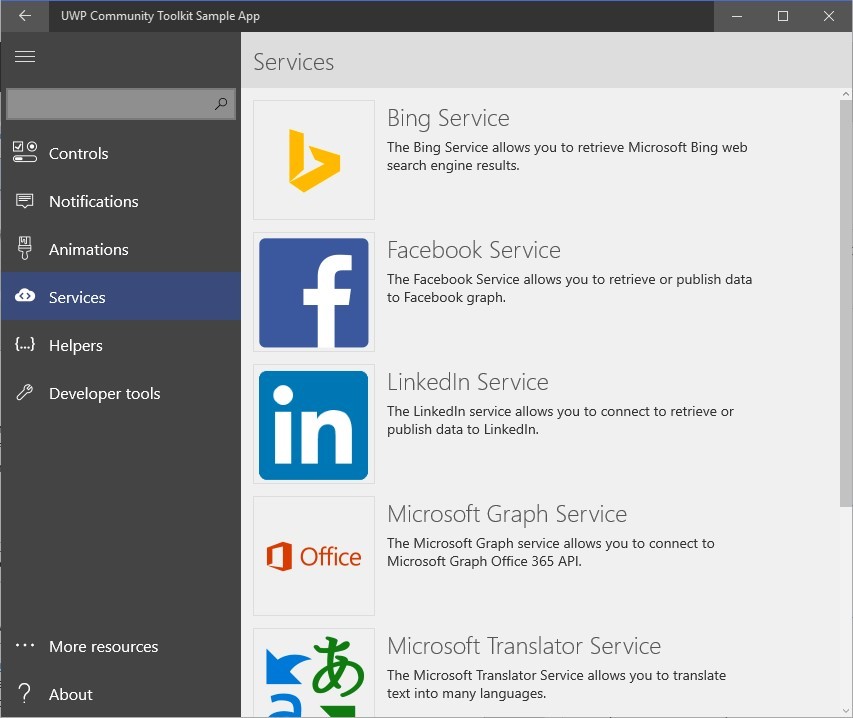Click the Notifications message icon
This screenshot has height=718, width=853.
[x=24, y=201]
